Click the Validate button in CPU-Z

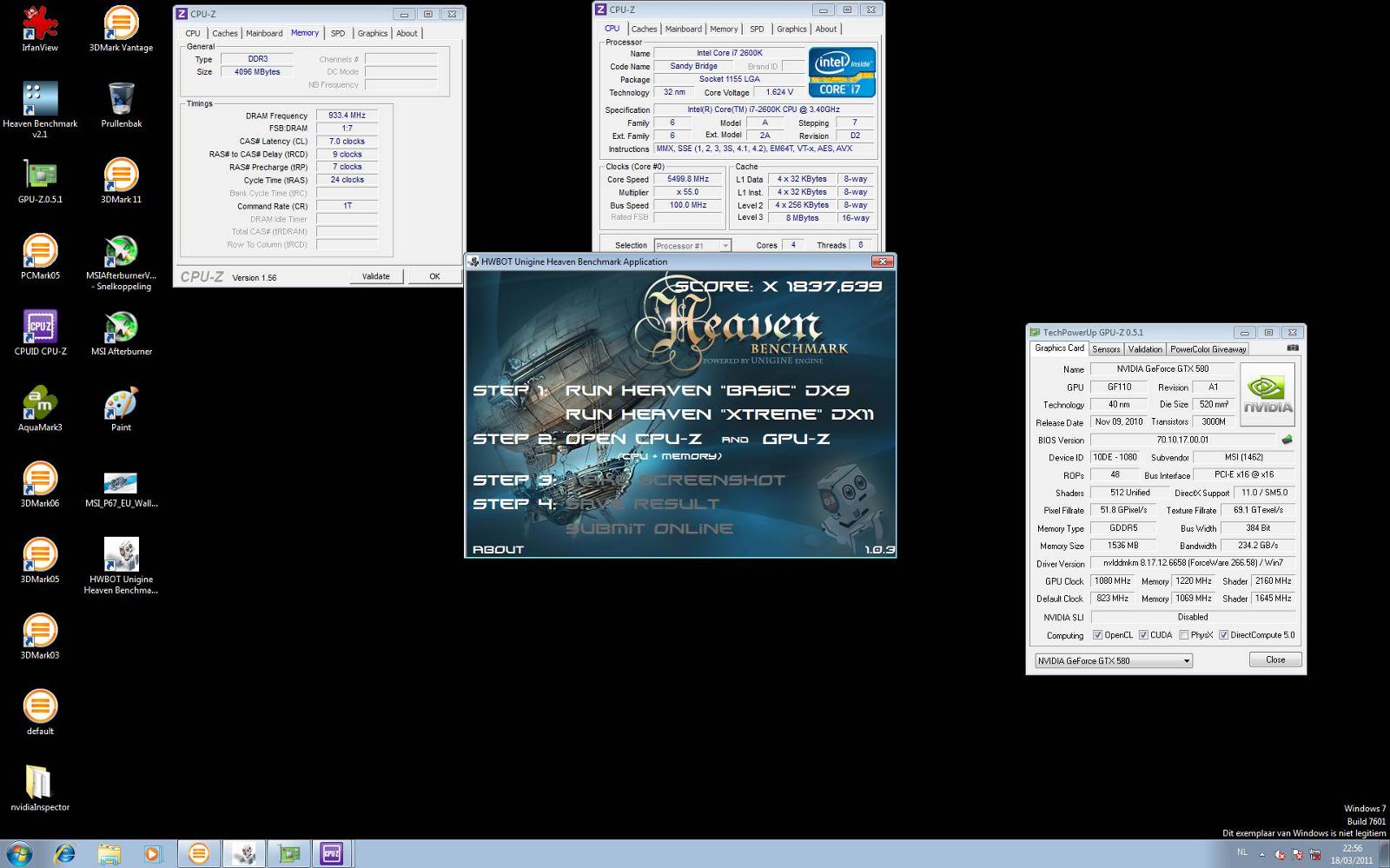pyautogui.click(x=375, y=276)
